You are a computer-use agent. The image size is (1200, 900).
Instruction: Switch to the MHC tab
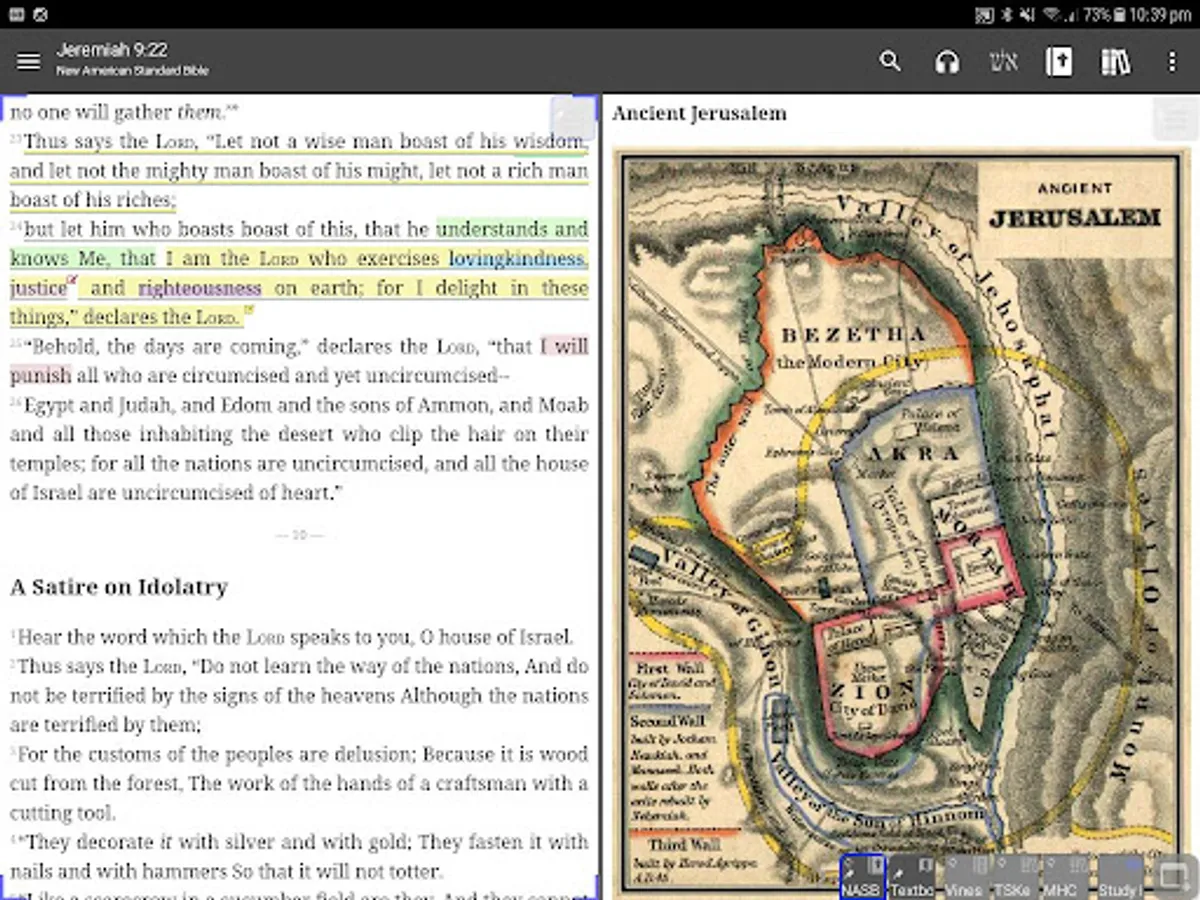pyautogui.click(x=1065, y=877)
